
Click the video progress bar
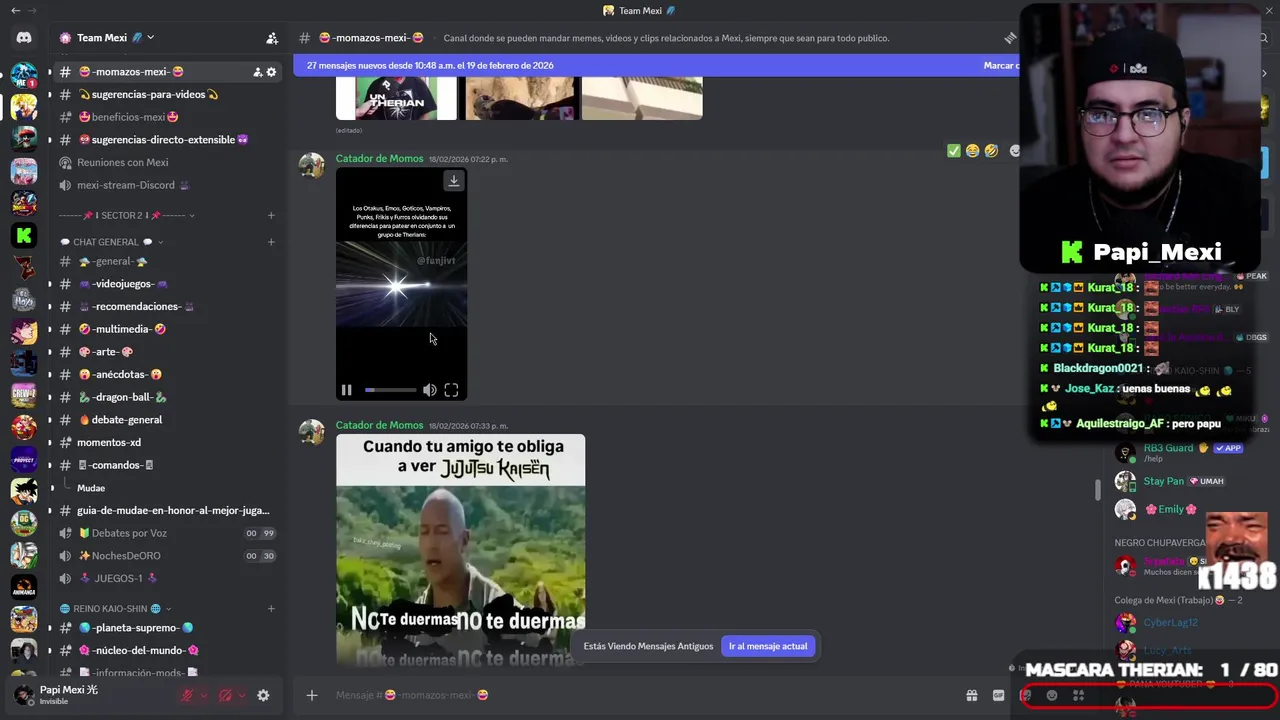pos(390,390)
